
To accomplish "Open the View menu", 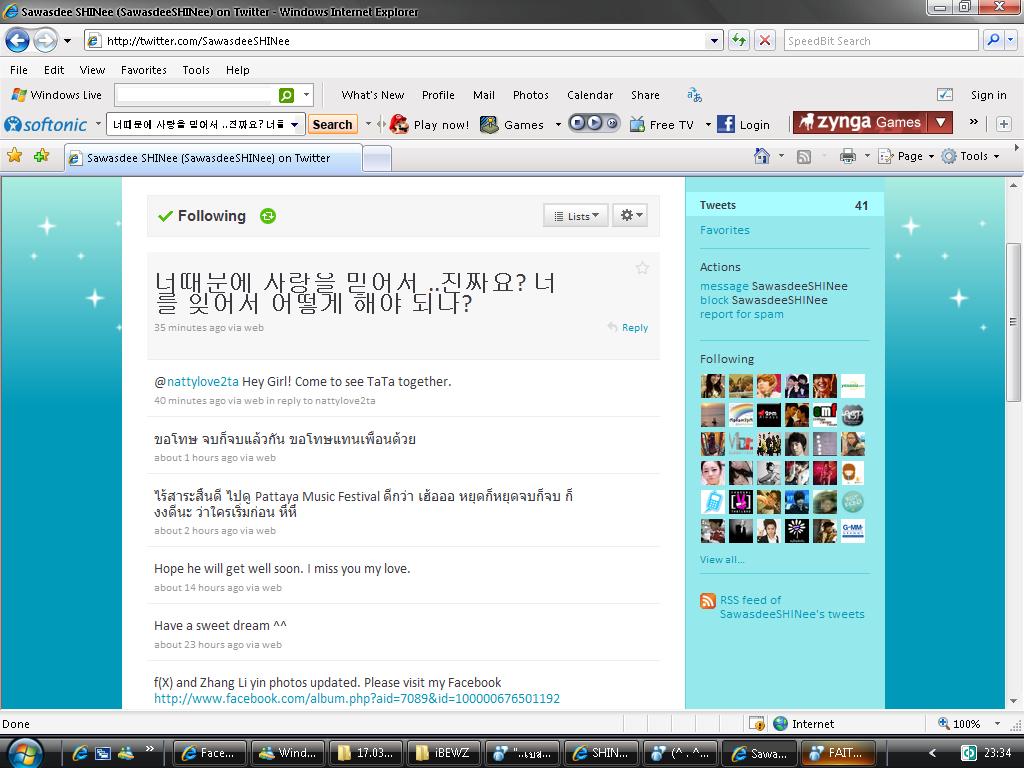I will pos(92,70).
